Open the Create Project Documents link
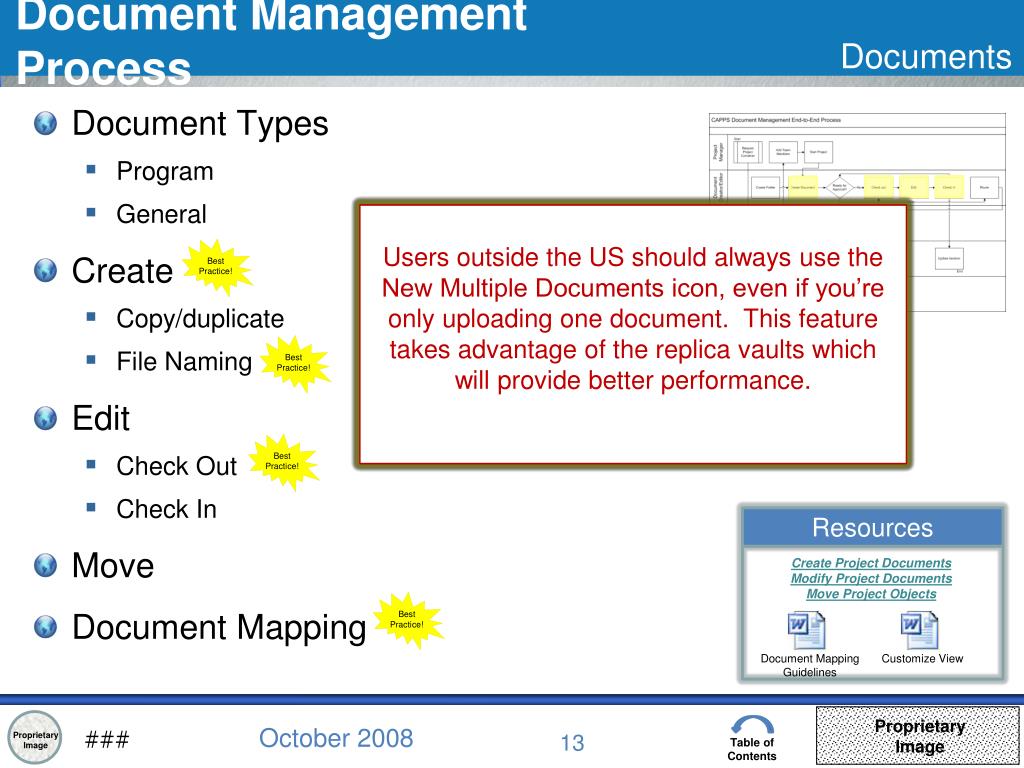1024x768 pixels. pos(871,563)
